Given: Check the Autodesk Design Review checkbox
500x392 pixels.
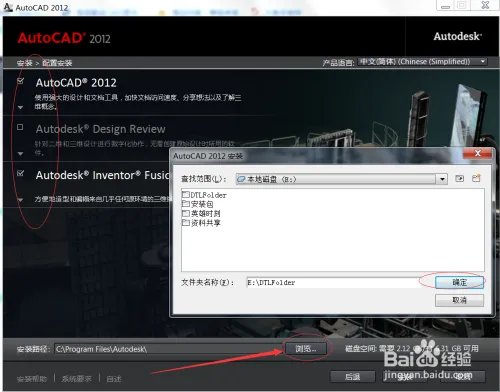Looking at the screenshot, I should pos(20,127).
